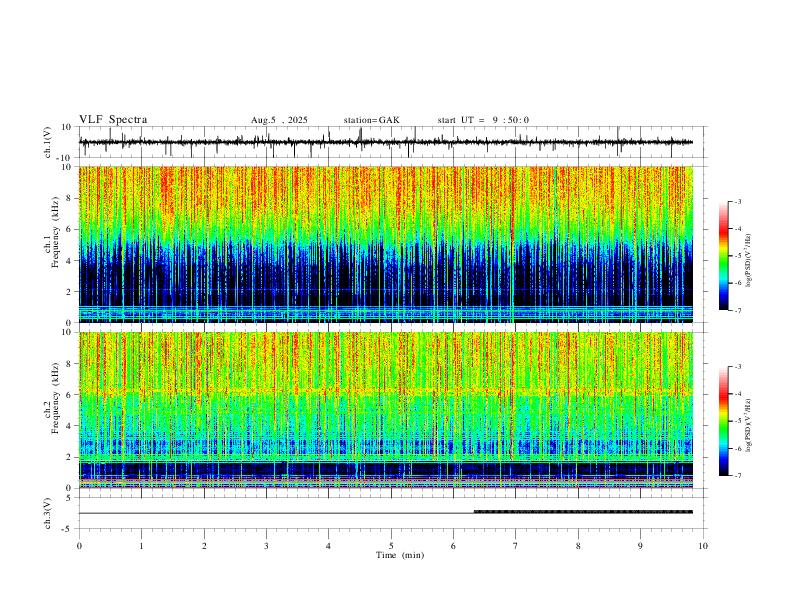
Task: Click the lower colorbar's log(PSD) label
Action: click(x=749, y=425)
